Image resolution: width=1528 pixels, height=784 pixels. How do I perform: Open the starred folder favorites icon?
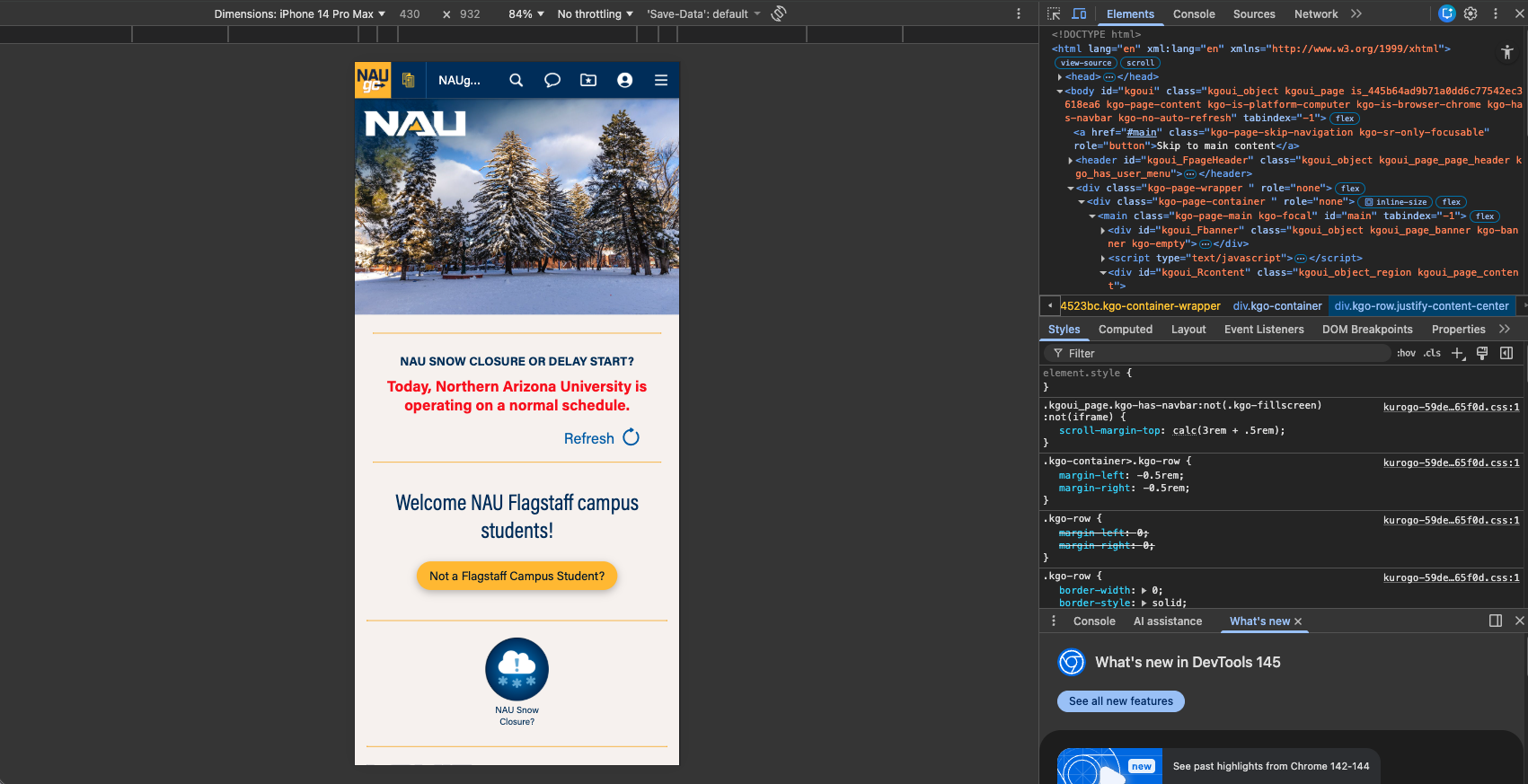click(588, 80)
